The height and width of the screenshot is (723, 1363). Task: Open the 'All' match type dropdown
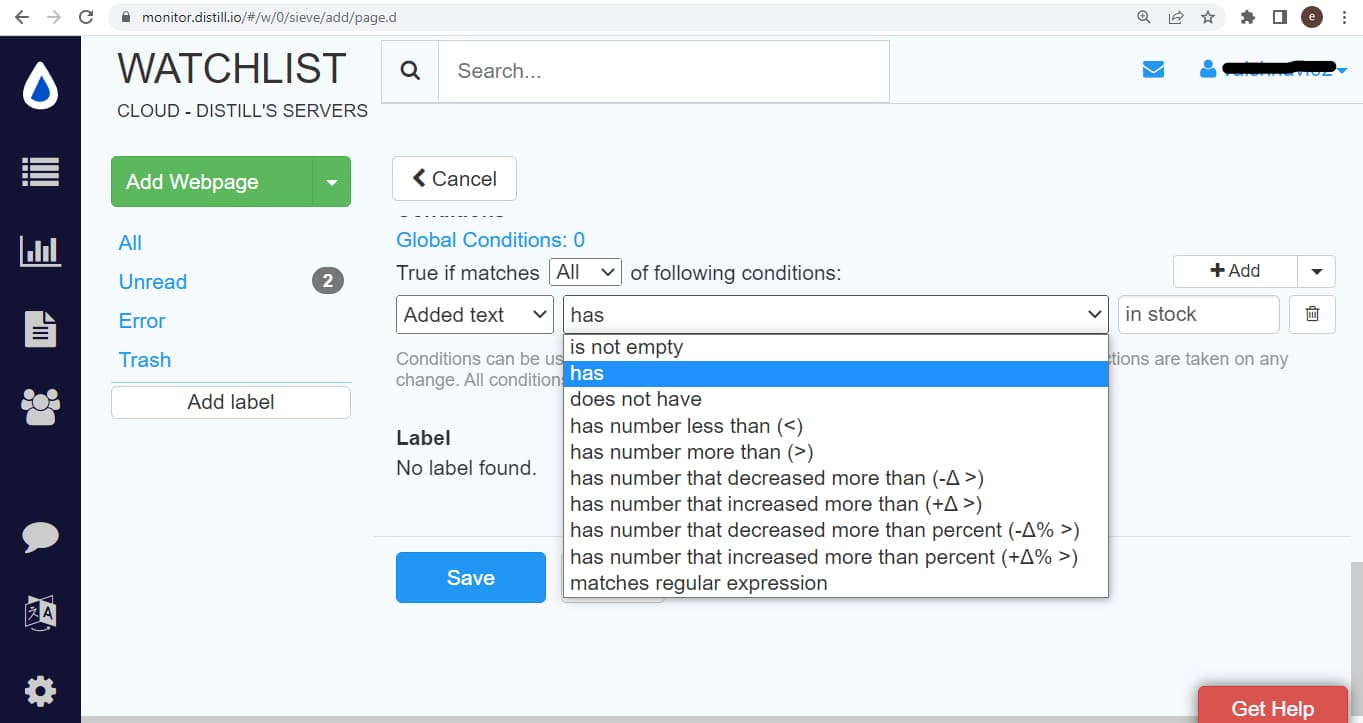click(585, 272)
